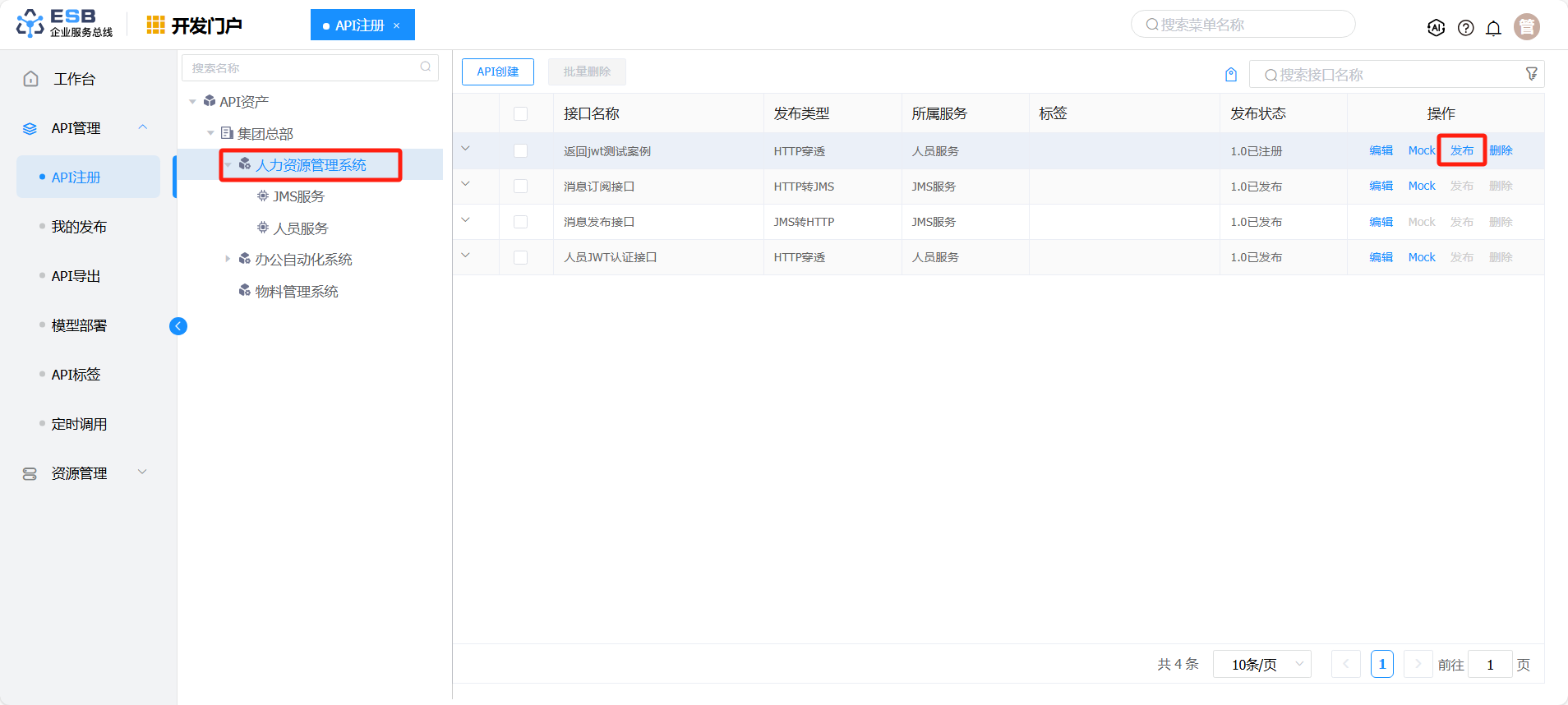The image size is (1568, 705).
Task: Click the clipboard icon beside interface search
Action: [x=1230, y=75]
